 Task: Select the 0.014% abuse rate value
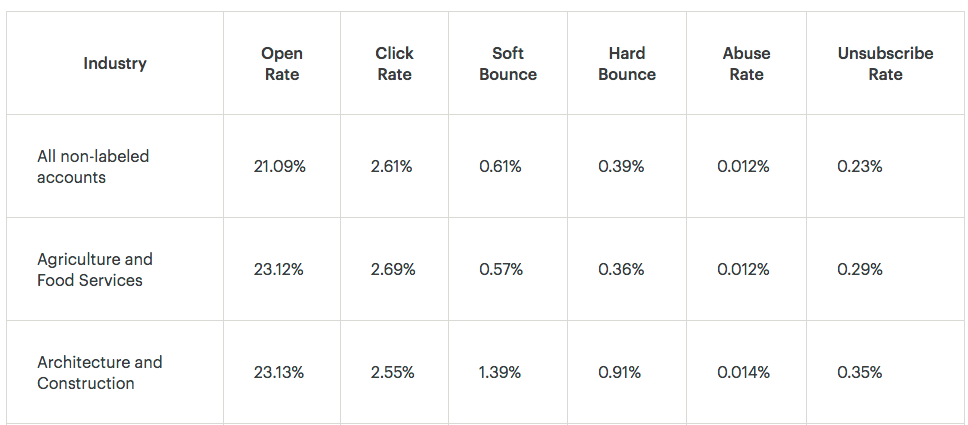coord(744,372)
